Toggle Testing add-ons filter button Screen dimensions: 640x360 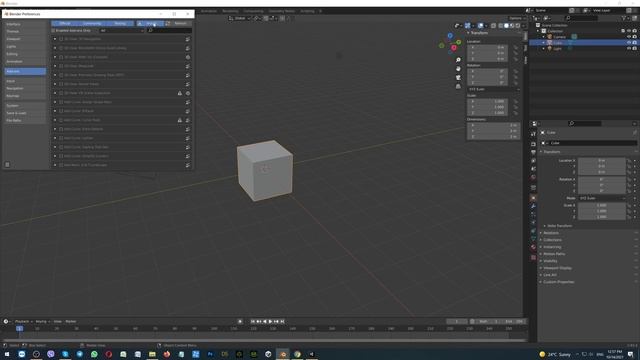(x=120, y=23)
